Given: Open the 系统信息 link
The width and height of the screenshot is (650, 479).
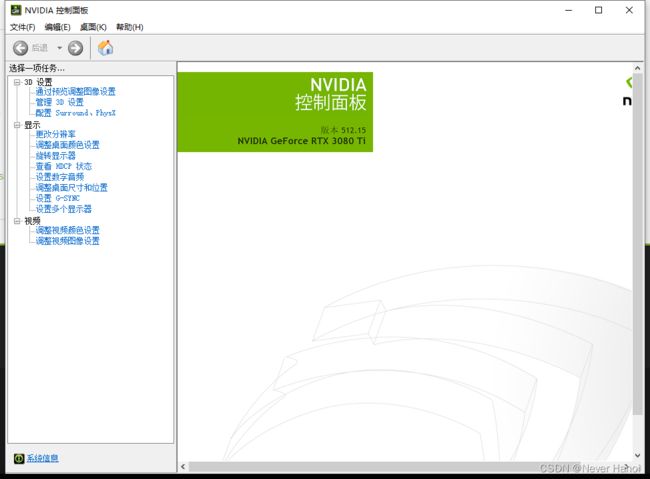Looking at the screenshot, I should coord(42,458).
